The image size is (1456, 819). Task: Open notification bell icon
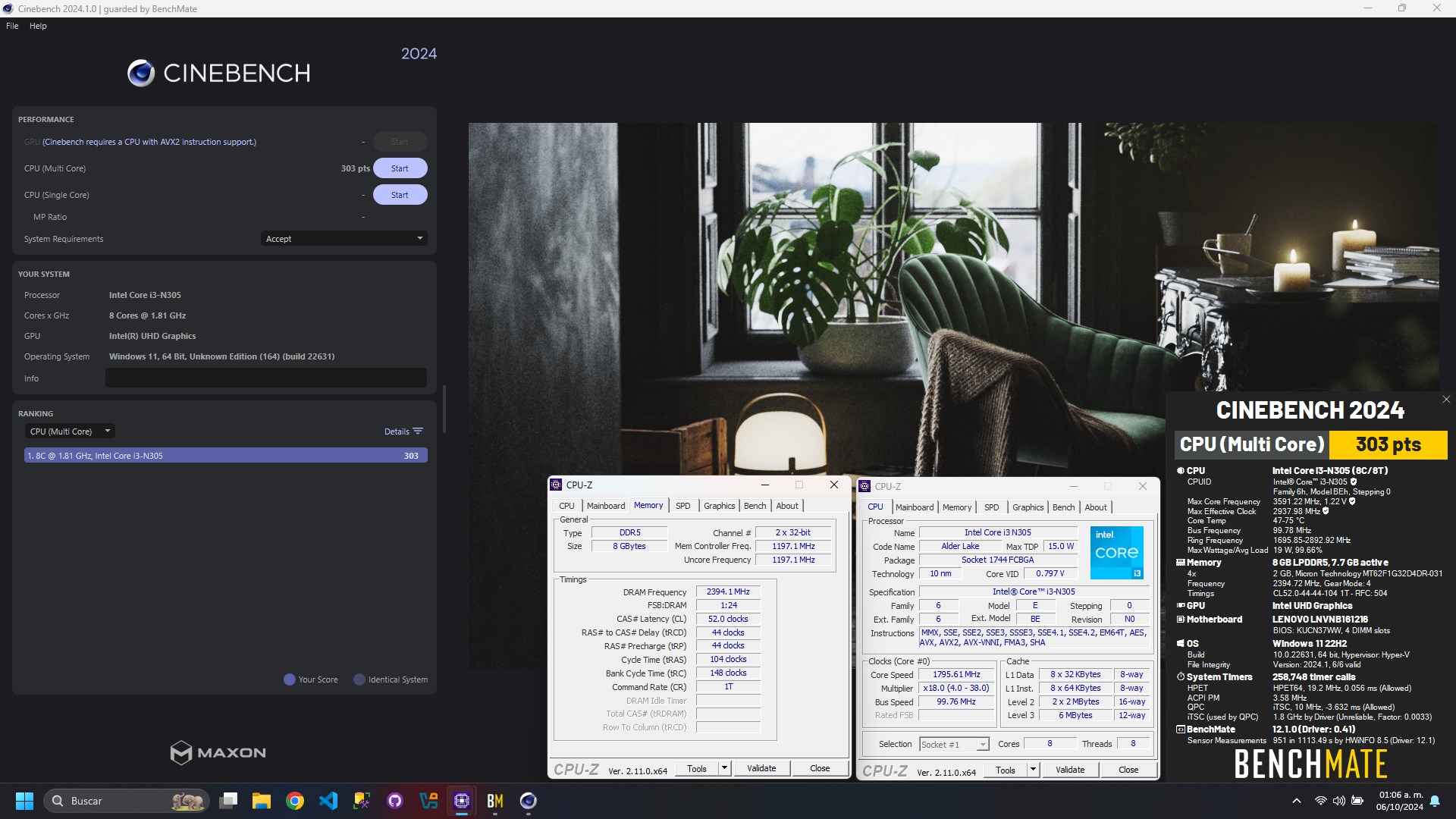point(1435,801)
